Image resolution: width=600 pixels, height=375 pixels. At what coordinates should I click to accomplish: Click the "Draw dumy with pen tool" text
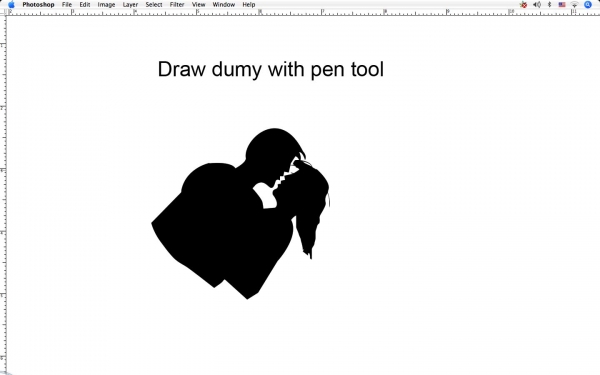click(271, 69)
